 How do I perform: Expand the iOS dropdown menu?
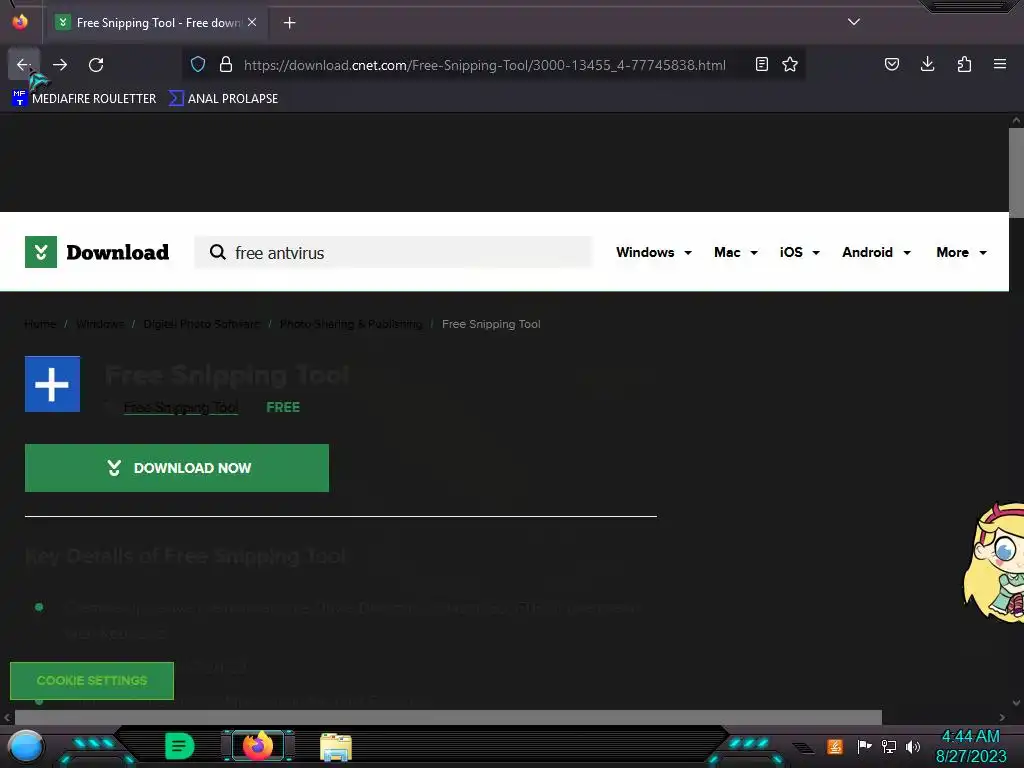[x=799, y=252]
